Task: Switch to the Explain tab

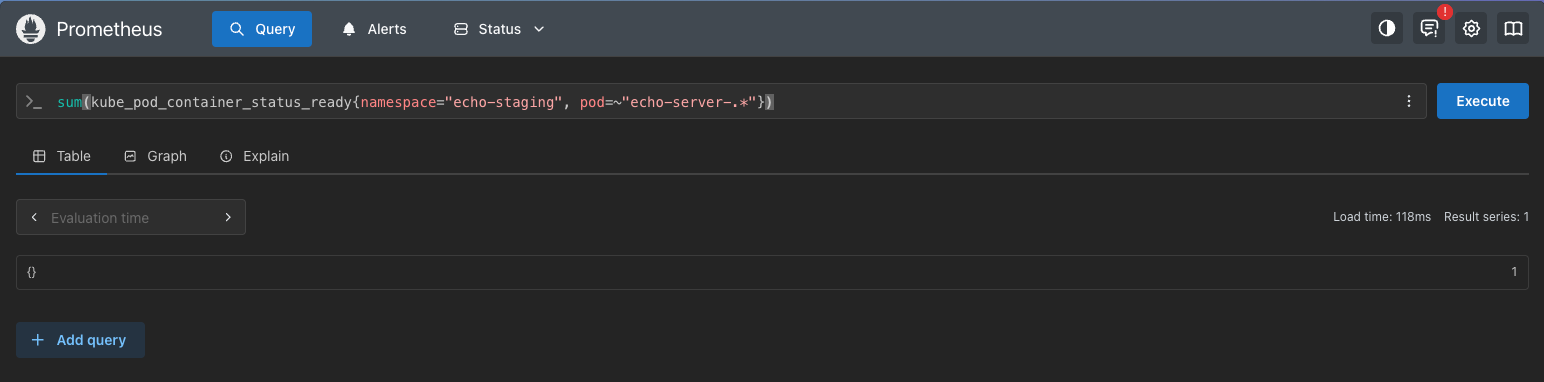Action: click(x=254, y=156)
